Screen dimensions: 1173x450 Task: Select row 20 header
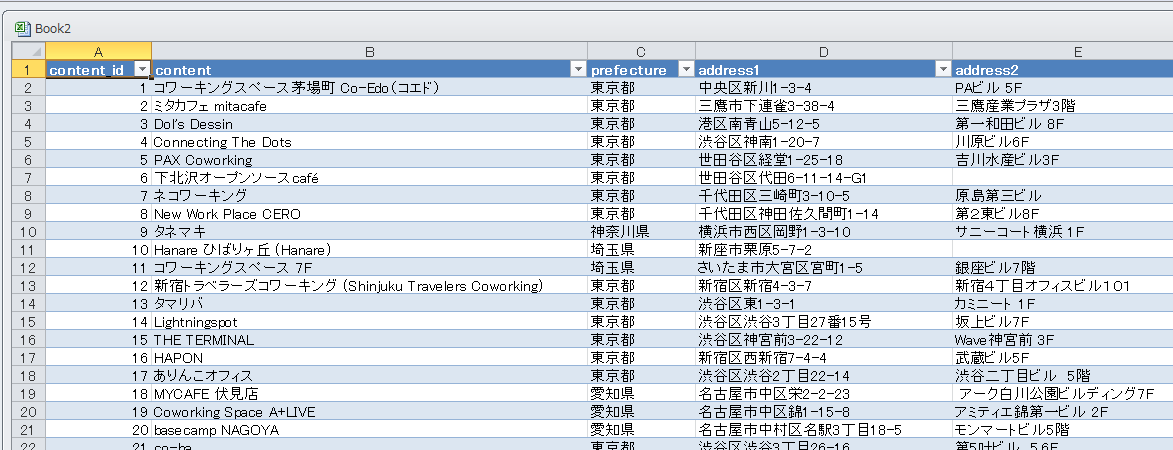[29, 410]
